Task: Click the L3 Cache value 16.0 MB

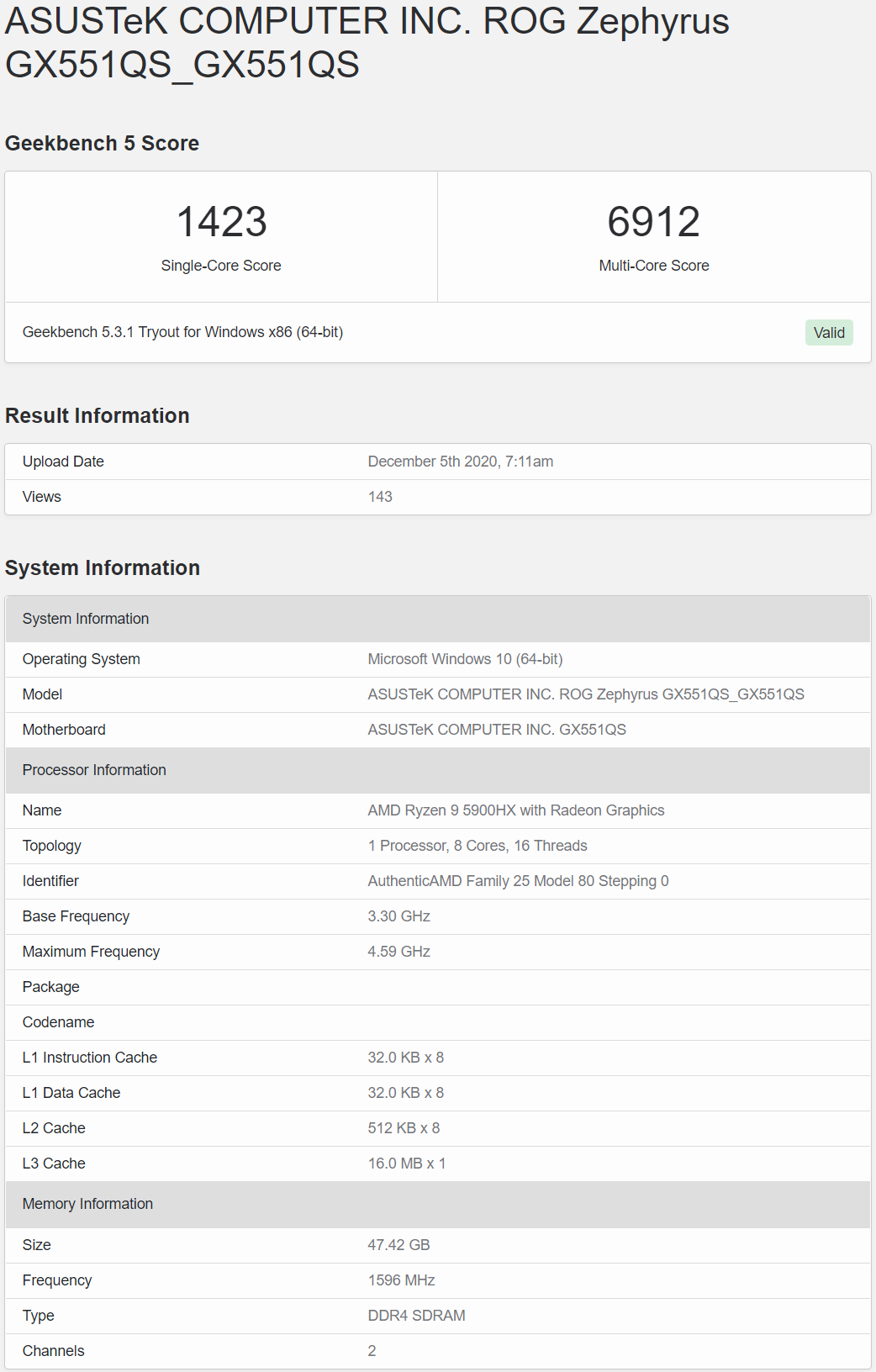Action: tap(406, 1164)
